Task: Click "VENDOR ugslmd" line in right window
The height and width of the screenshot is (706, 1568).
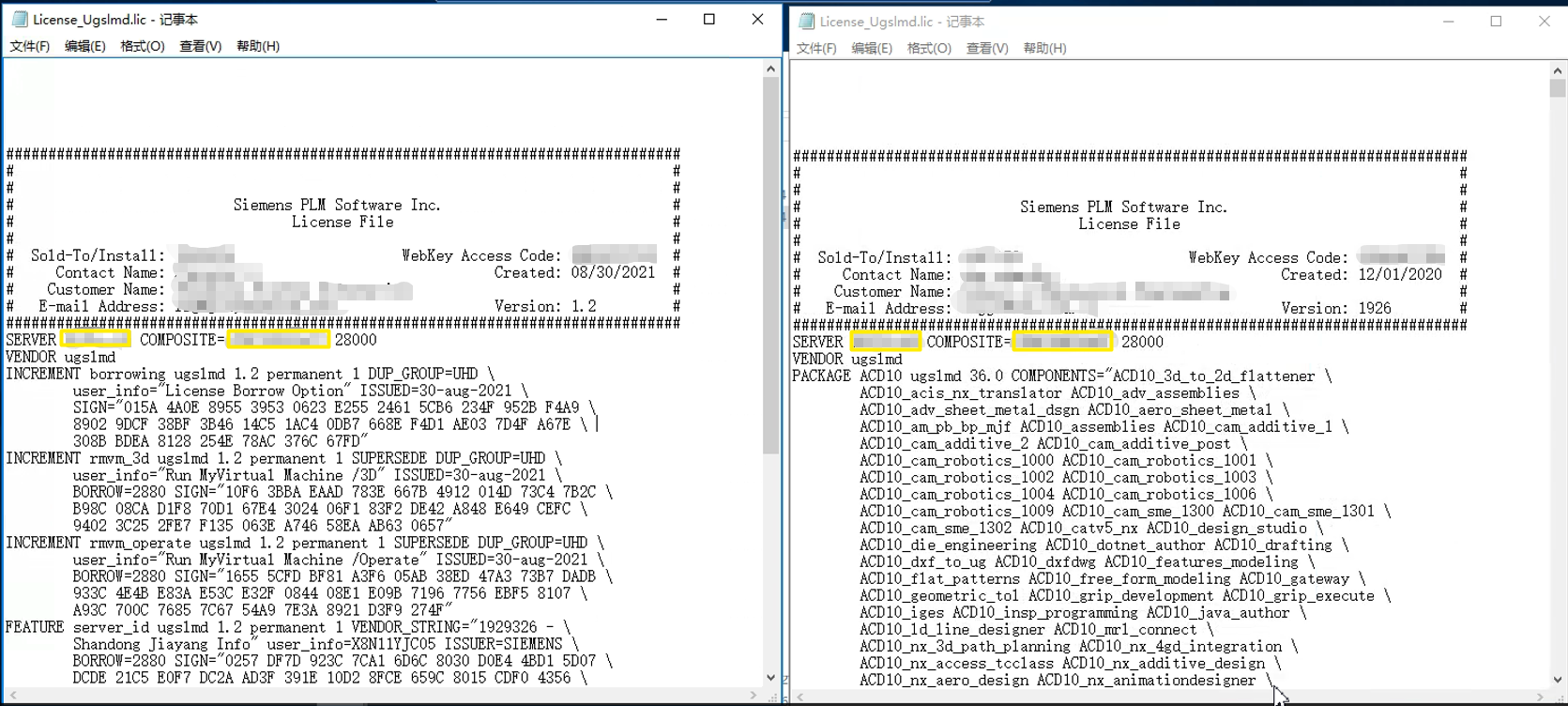Action: click(848, 359)
